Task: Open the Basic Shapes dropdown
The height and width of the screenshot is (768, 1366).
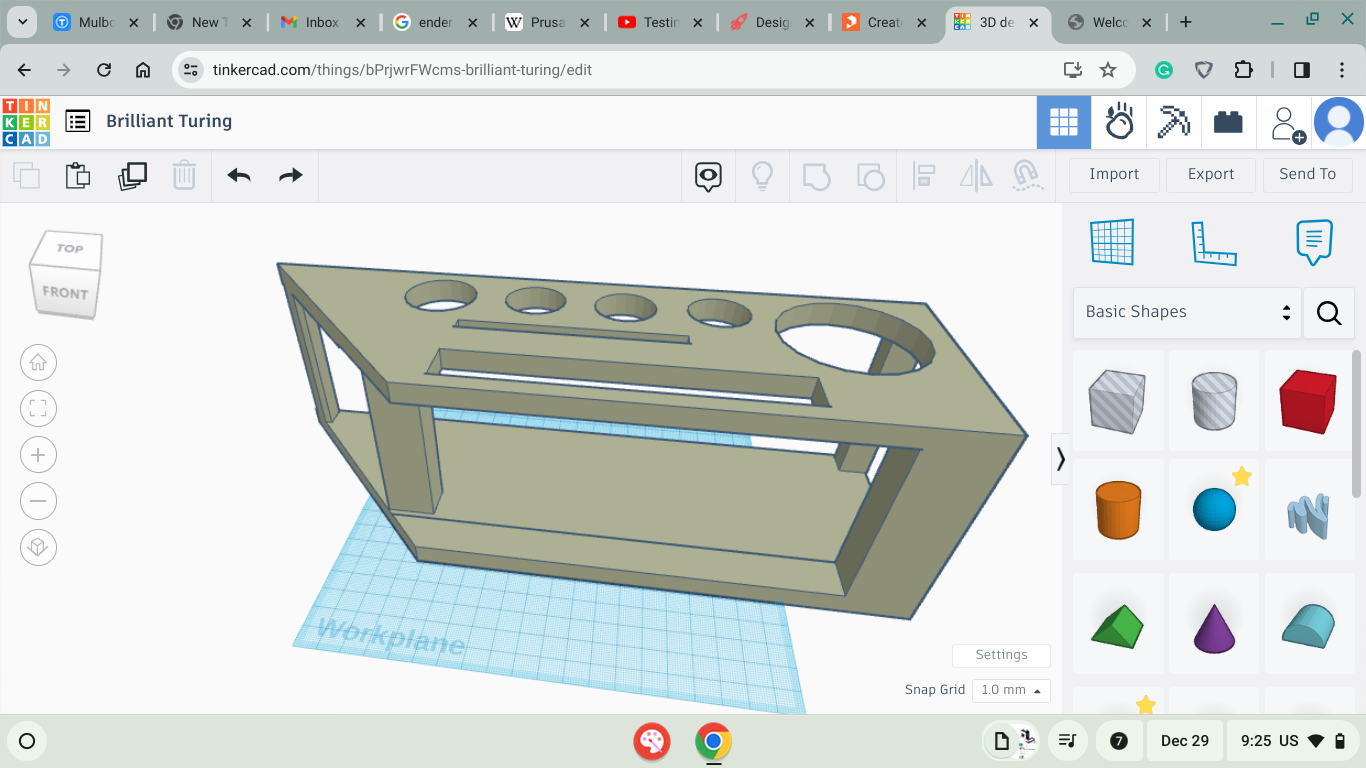Action: click(1186, 312)
